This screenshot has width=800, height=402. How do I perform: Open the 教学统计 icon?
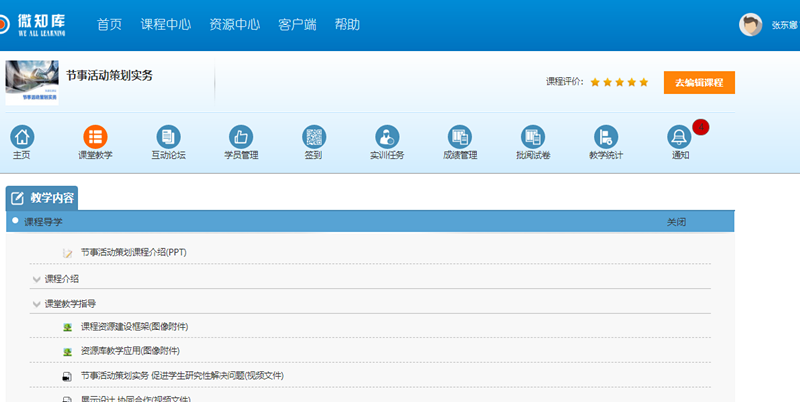[606, 137]
